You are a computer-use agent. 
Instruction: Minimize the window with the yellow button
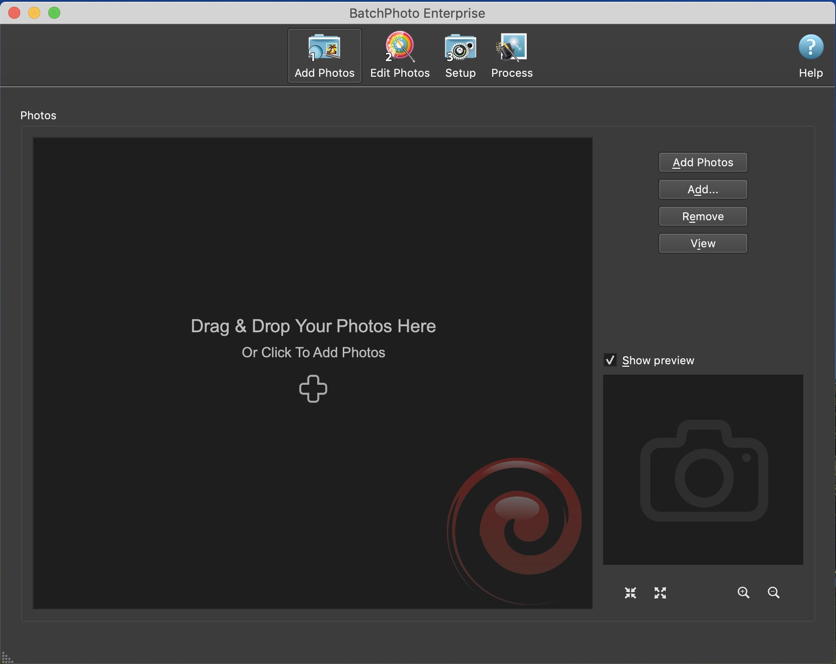pyautogui.click(x=34, y=13)
